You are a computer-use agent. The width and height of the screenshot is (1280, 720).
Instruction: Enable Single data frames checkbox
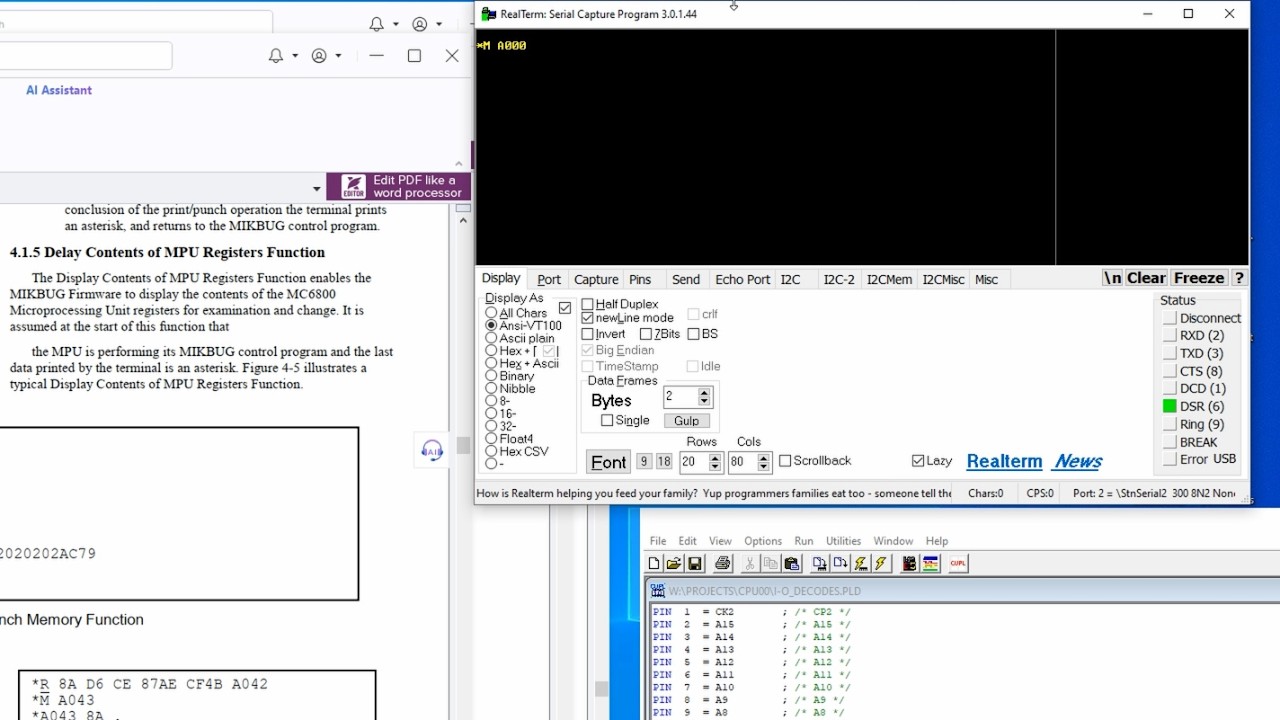(607, 421)
